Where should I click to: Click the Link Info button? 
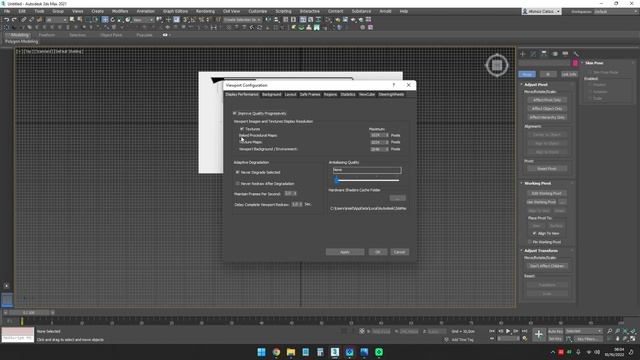click(x=569, y=74)
